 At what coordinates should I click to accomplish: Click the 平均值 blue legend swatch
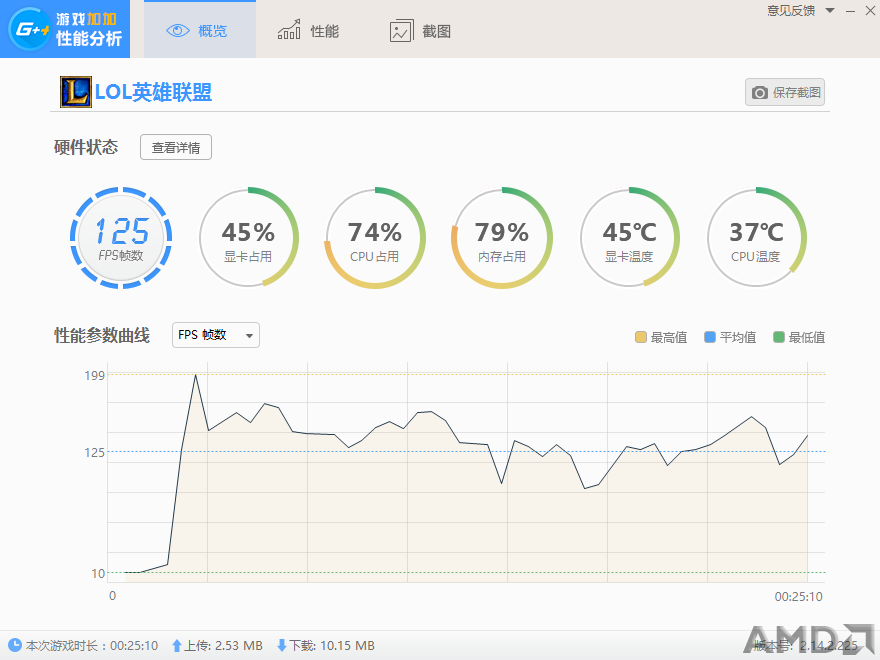click(709, 337)
